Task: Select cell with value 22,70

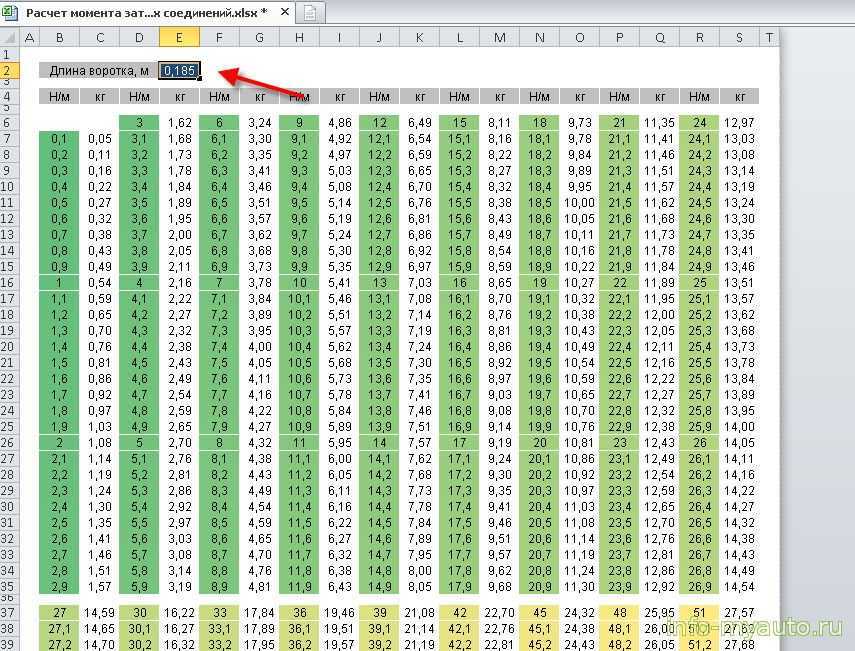Action: [x=499, y=613]
